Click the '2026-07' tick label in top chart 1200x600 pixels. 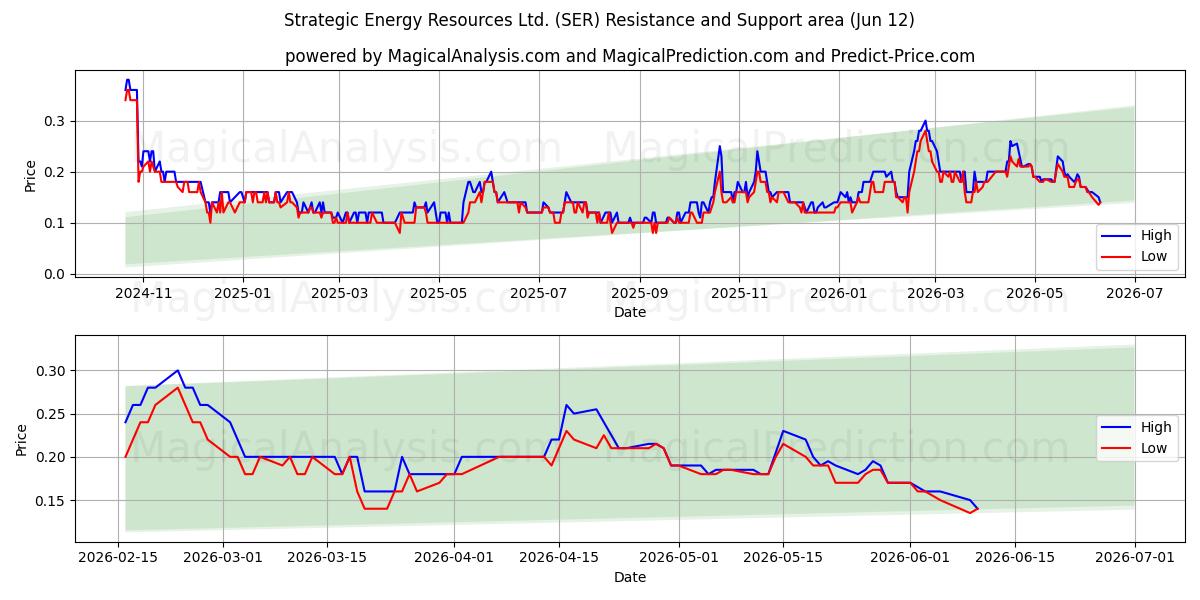[1135, 293]
